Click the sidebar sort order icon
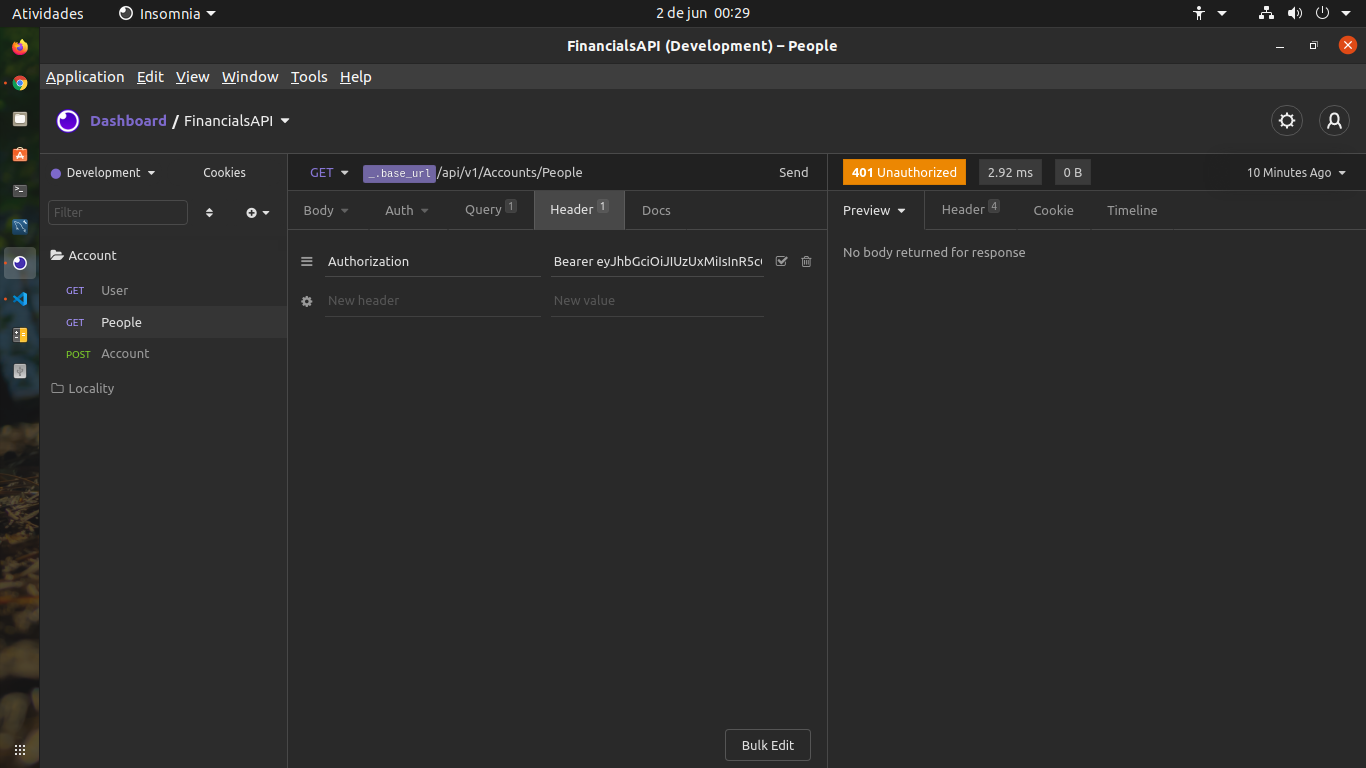The width and height of the screenshot is (1366, 768). 209,213
